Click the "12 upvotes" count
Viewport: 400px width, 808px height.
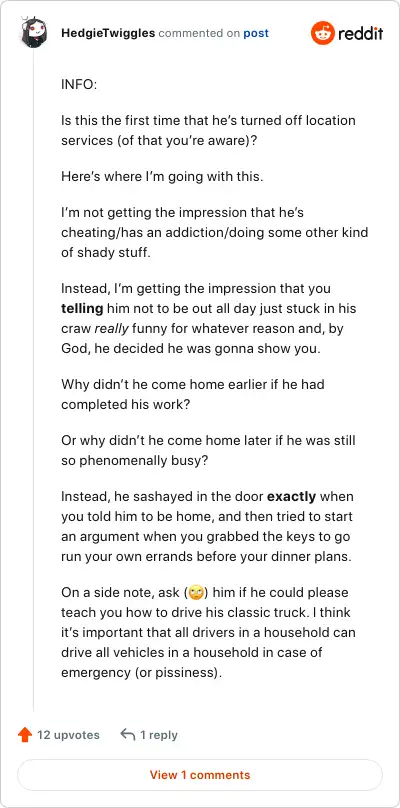[x=68, y=735]
